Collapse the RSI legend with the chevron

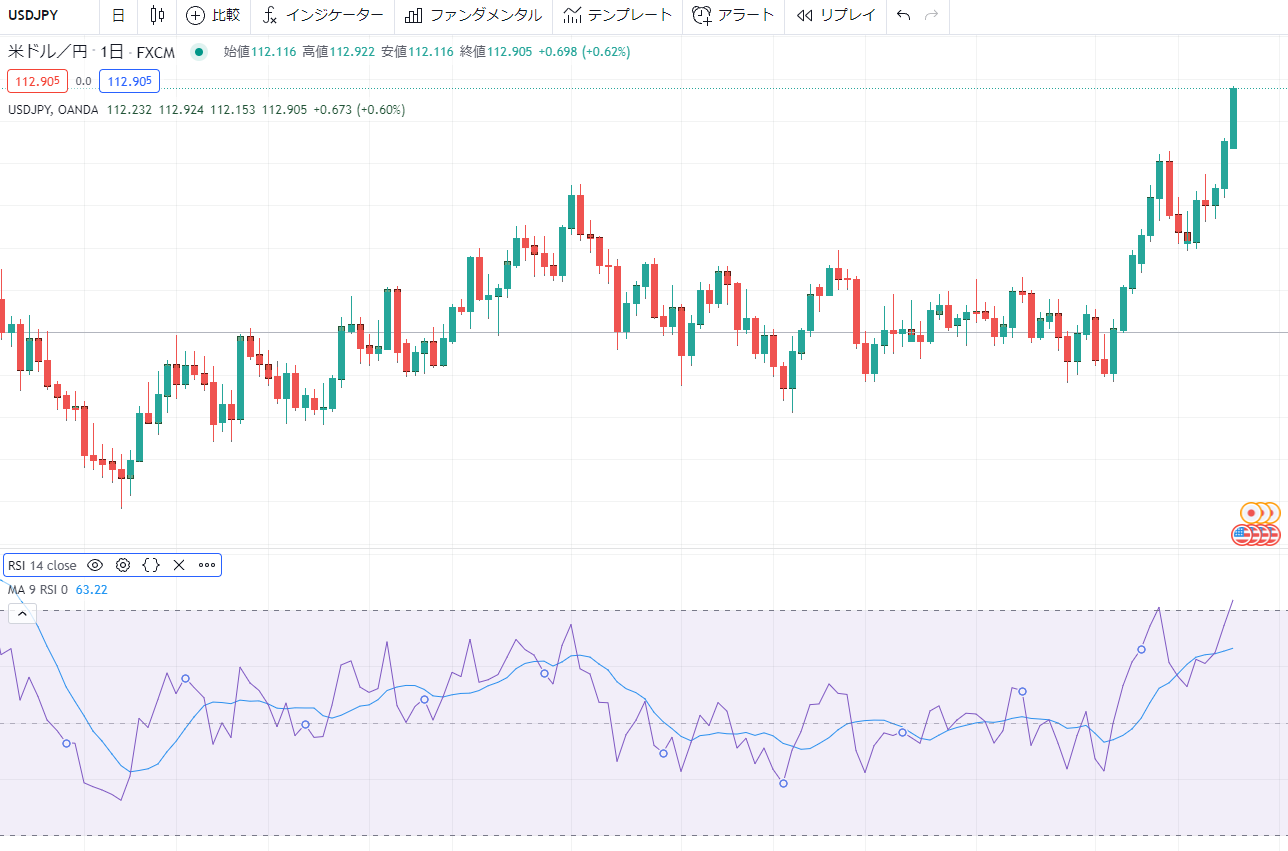coord(22,614)
